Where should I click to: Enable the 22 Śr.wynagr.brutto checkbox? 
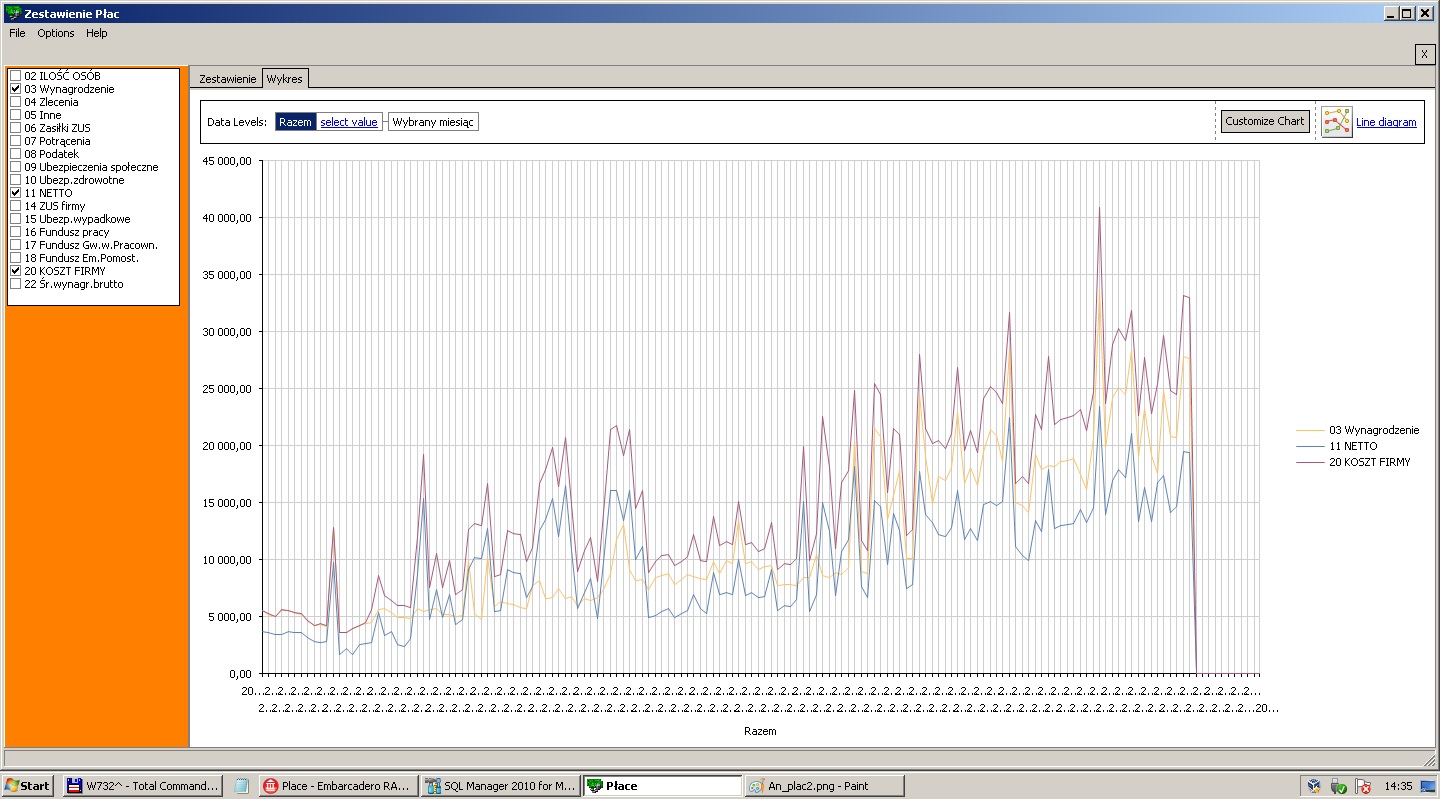16,284
